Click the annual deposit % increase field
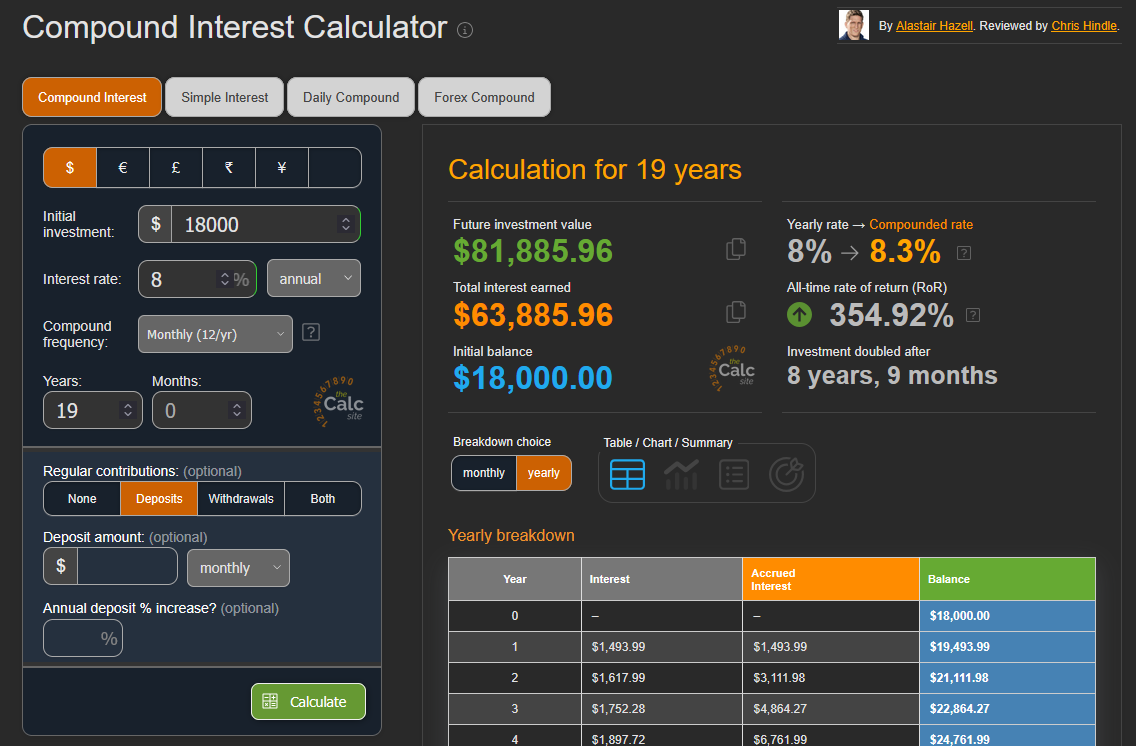This screenshot has width=1136, height=746. pyautogui.click(x=83, y=638)
